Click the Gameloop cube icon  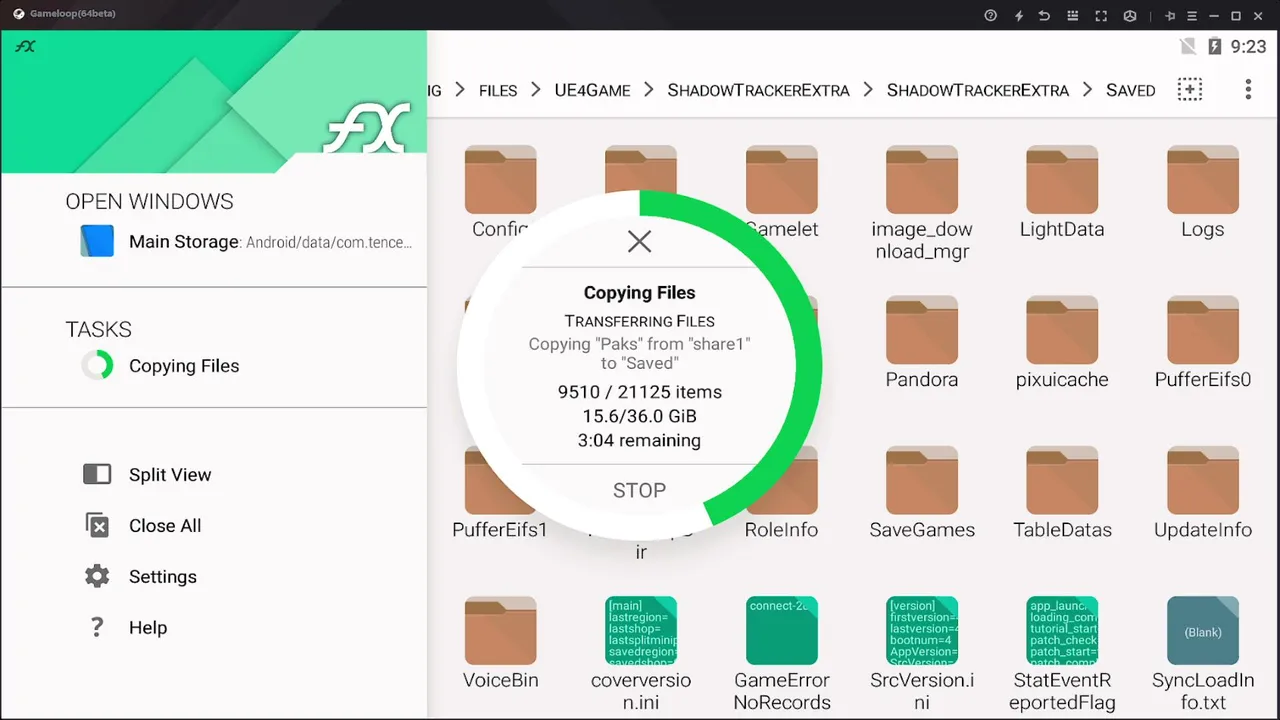pyautogui.click(x=1129, y=15)
